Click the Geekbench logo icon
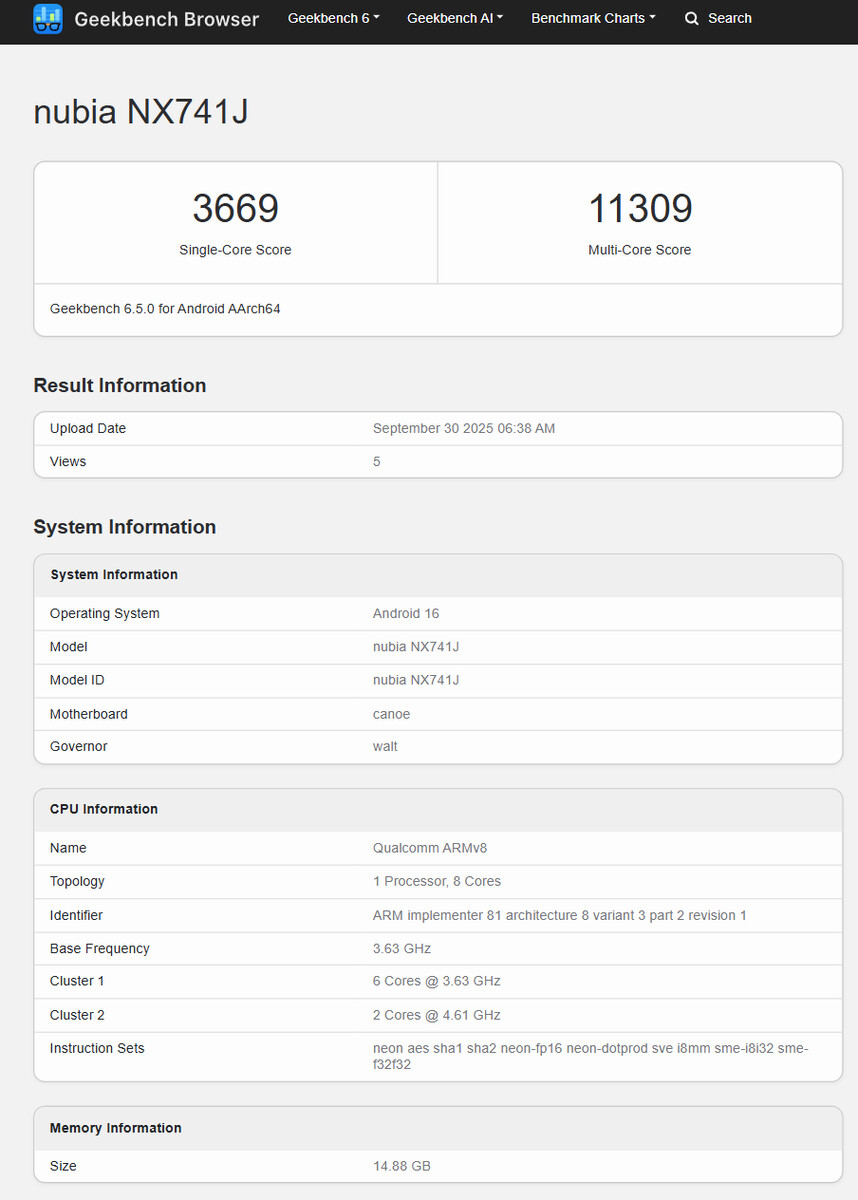Viewport: 858px width, 1200px height. pos(48,18)
